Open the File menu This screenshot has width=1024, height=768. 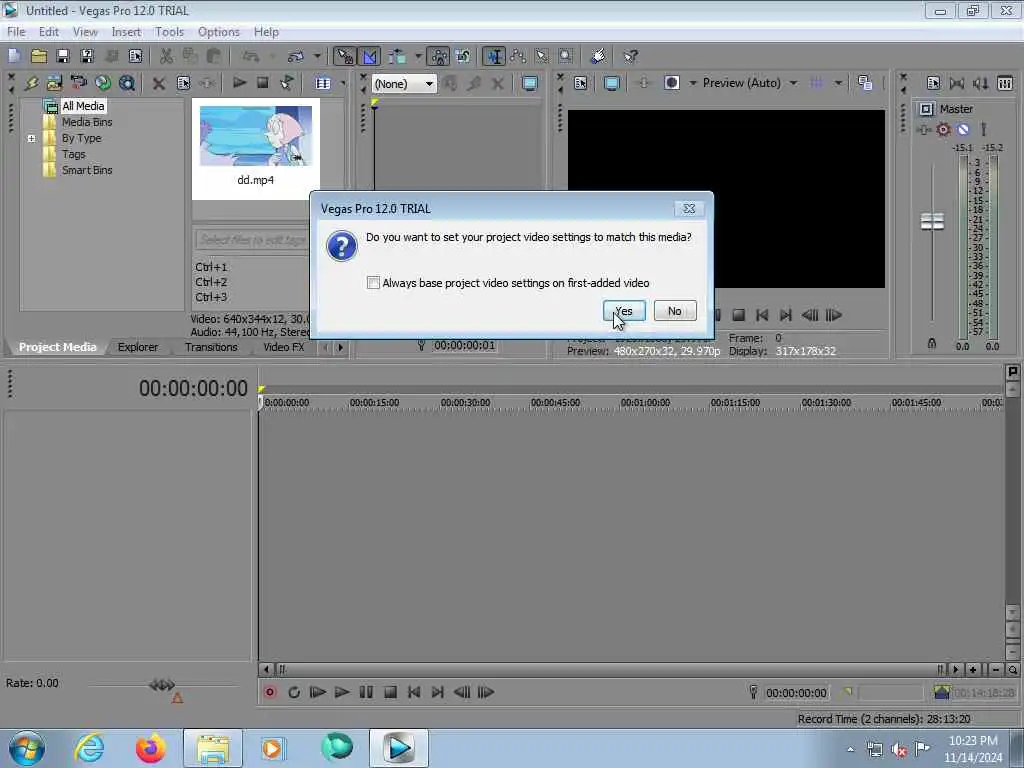click(16, 32)
